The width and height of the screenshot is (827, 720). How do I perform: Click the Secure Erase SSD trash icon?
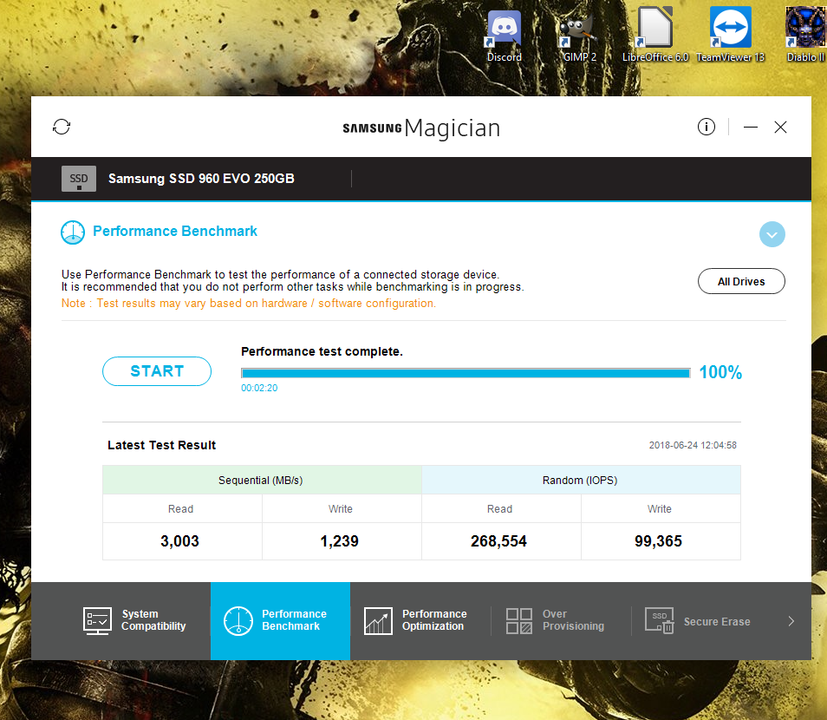[659, 621]
